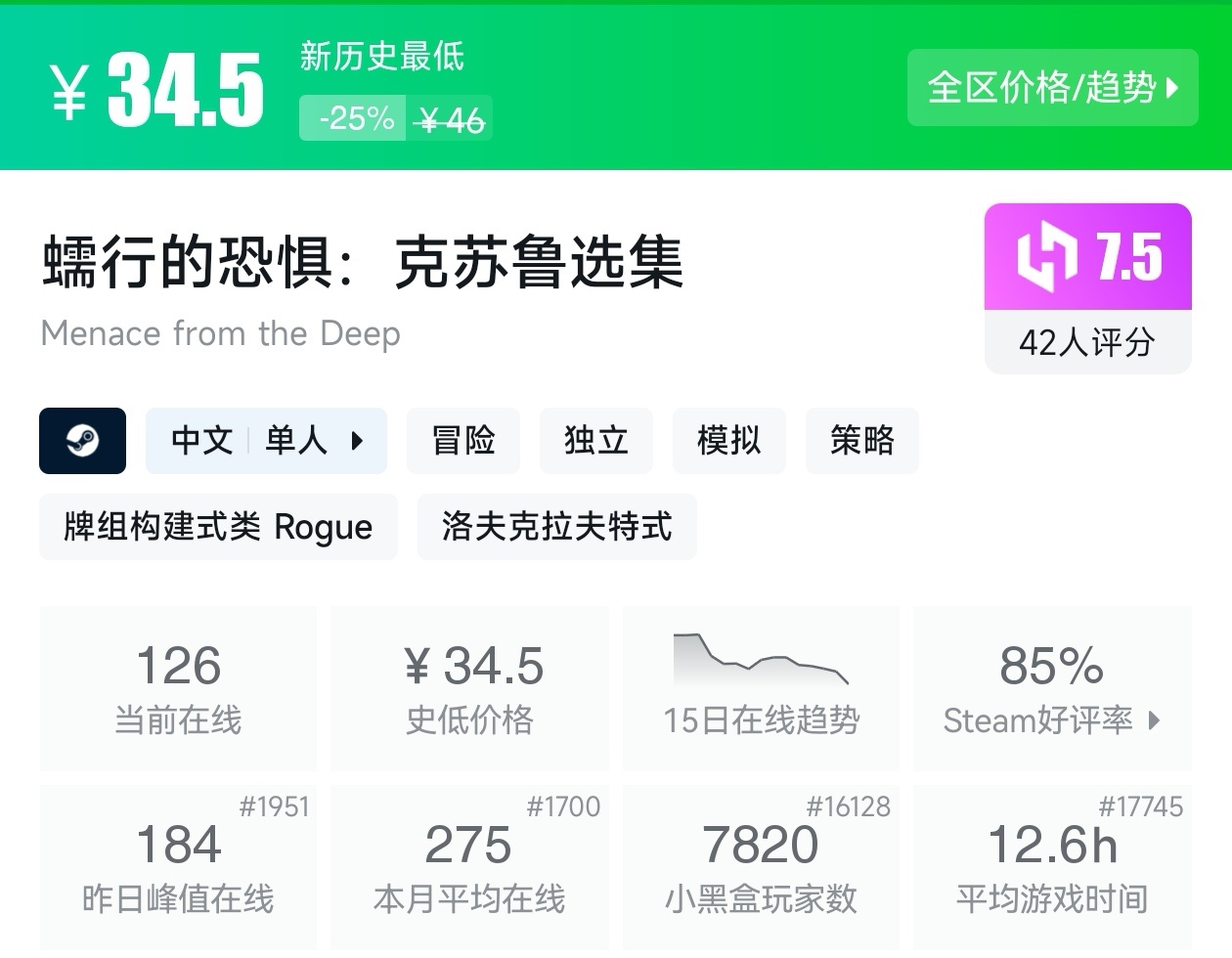1232x958 pixels.
Task: Expand the Steam好评率 details arrow
Action: [x=1154, y=720]
